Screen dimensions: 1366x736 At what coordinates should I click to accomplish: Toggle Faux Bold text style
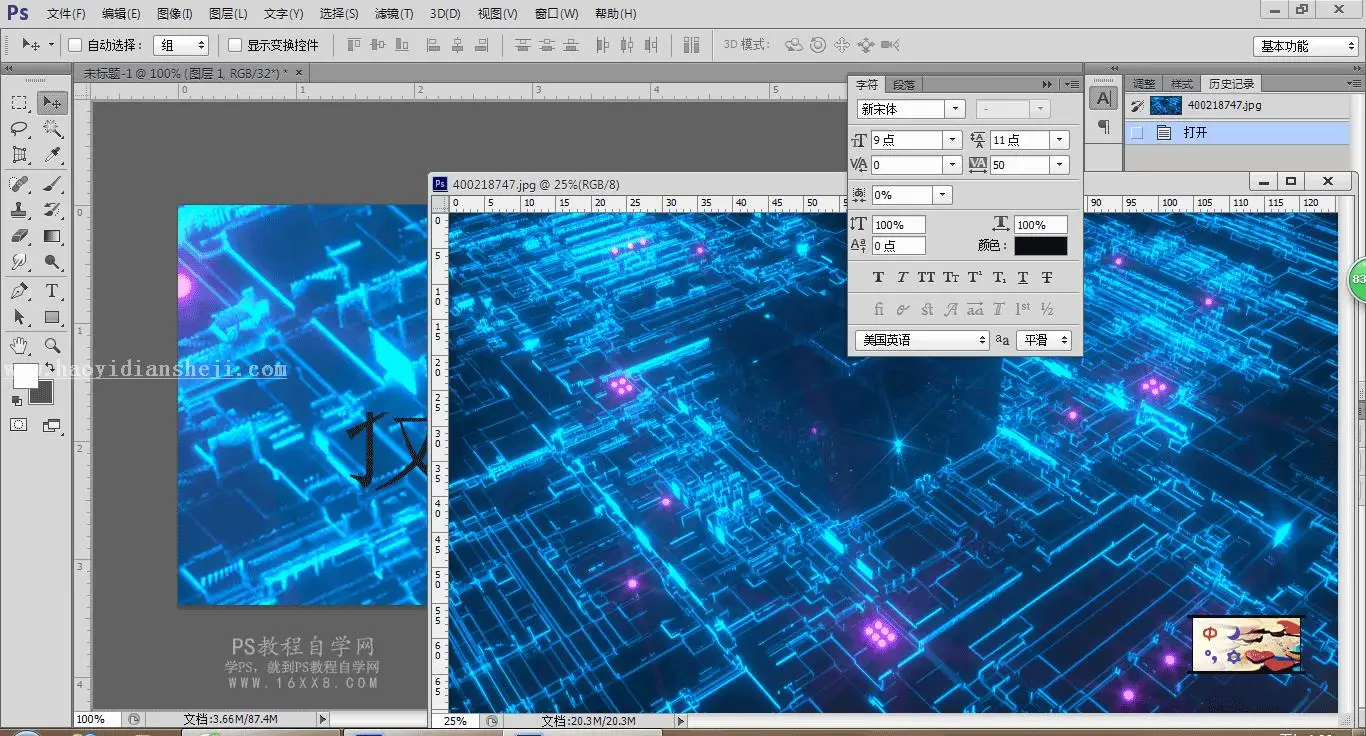(879, 277)
